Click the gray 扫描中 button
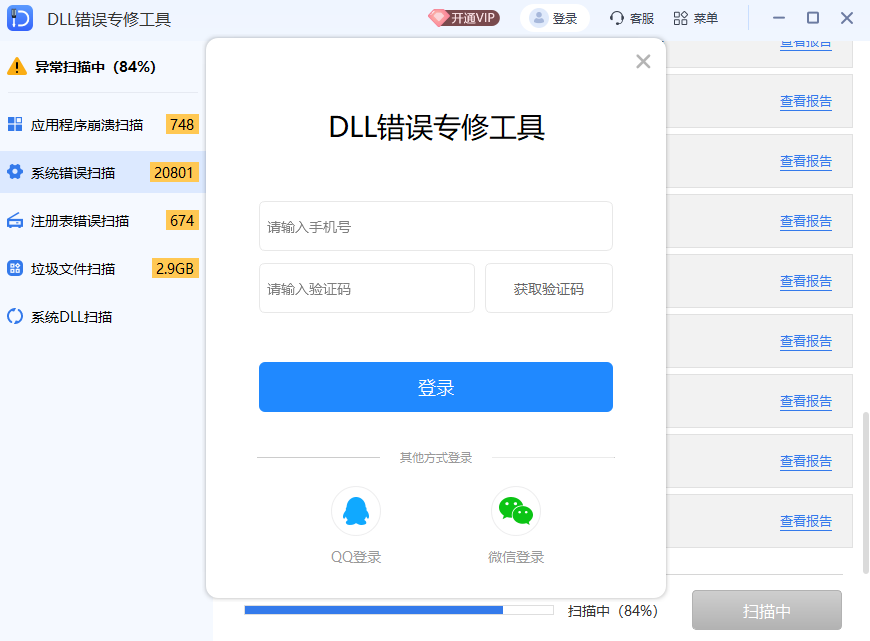870x641 pixels. [x=766, y=610]
